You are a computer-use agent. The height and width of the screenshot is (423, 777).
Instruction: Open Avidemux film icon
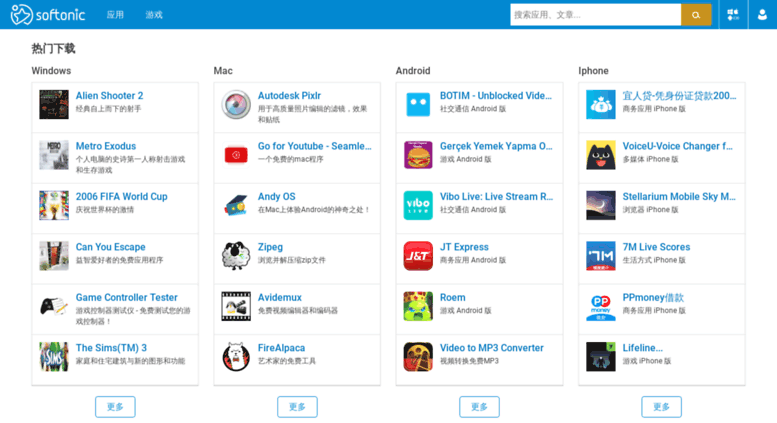(x=236, y=307)
